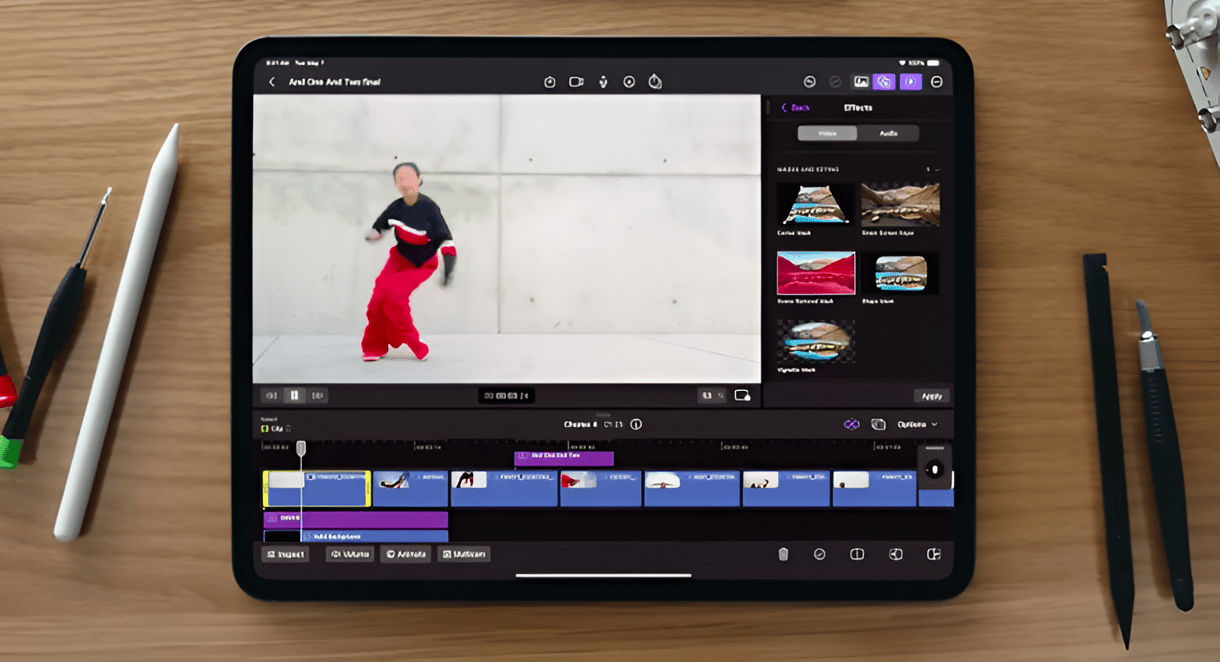
Task: Select the Shape Mask effect thumbnail
Action: pyautogui.click(x=900, y=272)
